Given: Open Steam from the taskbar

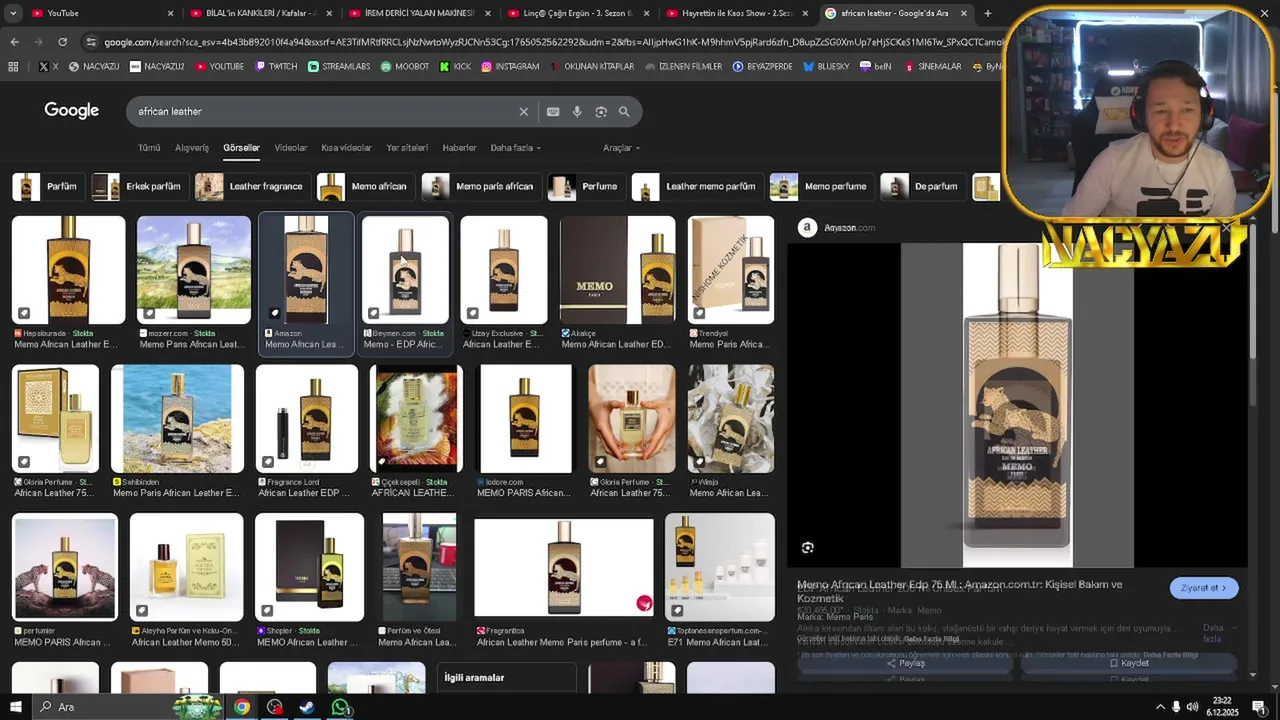Looking at the screenshot, I should 307,707.
